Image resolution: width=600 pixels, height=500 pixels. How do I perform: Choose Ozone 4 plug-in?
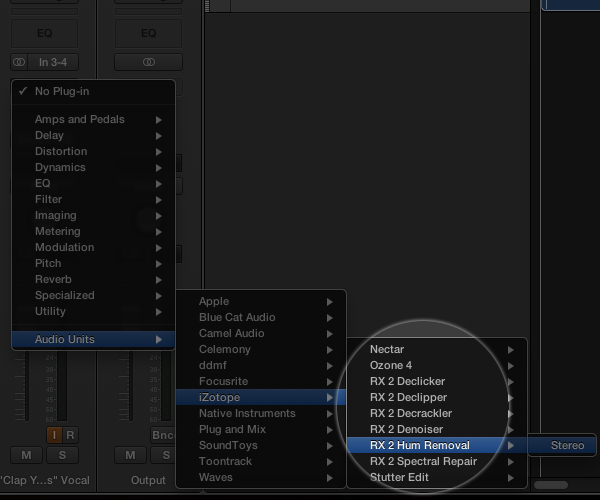click(x=437, y=365)
